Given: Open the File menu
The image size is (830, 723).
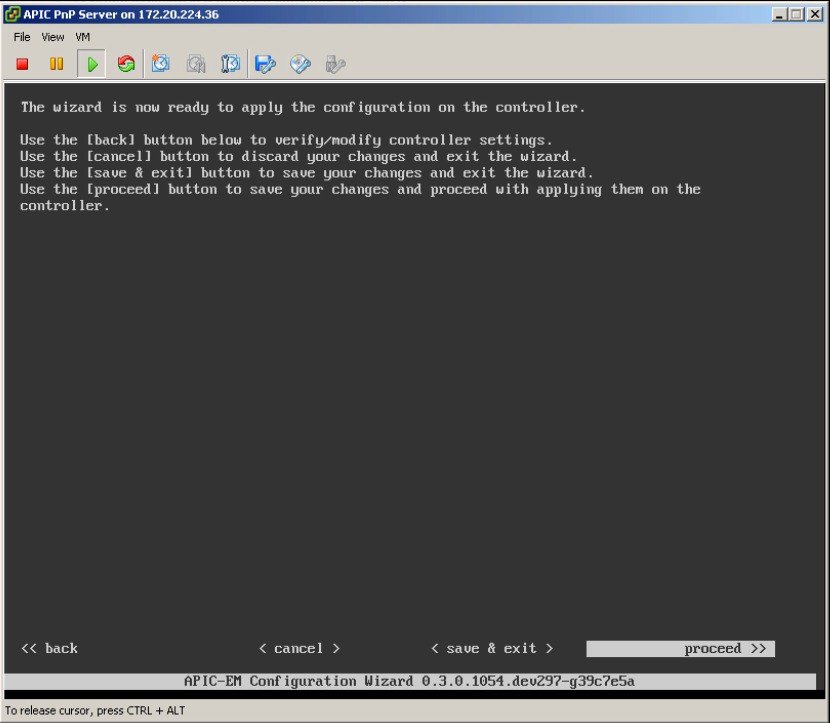Looking at the screenshot, I should pyautogui.click(x=22, y=37).
